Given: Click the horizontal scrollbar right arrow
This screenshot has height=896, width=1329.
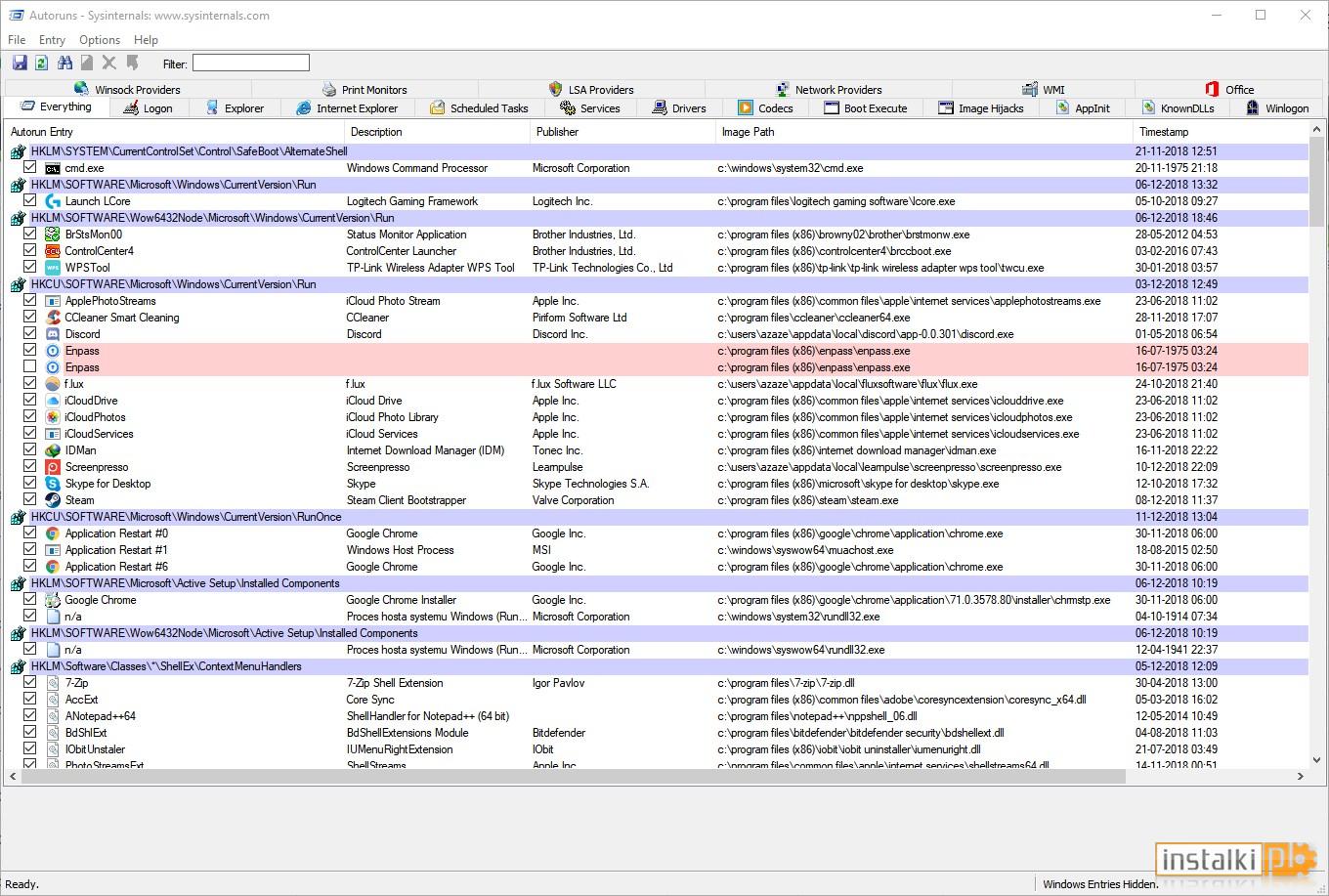Looking at the screenshot, I should coord(1300,776).
